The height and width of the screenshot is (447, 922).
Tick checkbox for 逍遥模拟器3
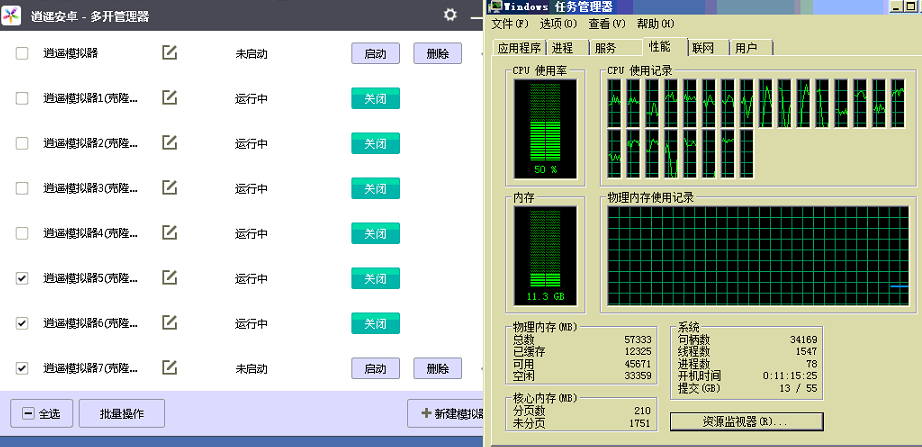point(22,188)
